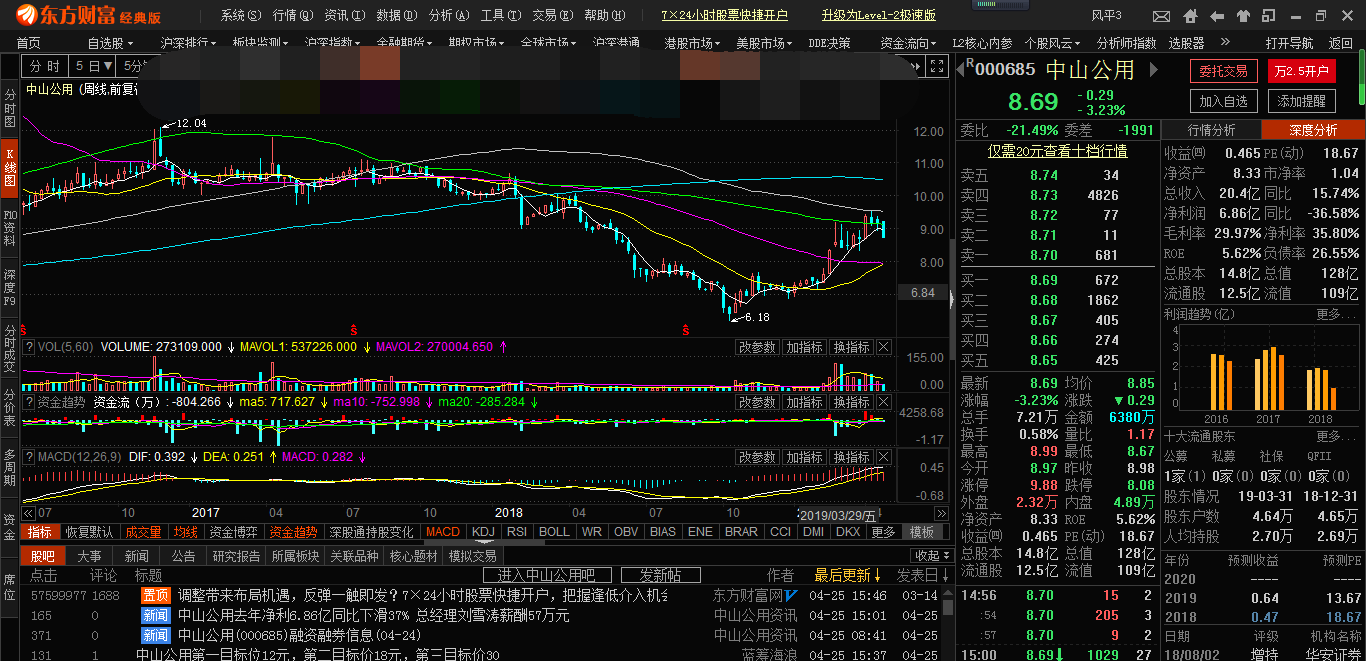Screen dimensions: 1366x661
Task: Open the mail envelope icon in title bar
Action: (x=1162, y=16)
